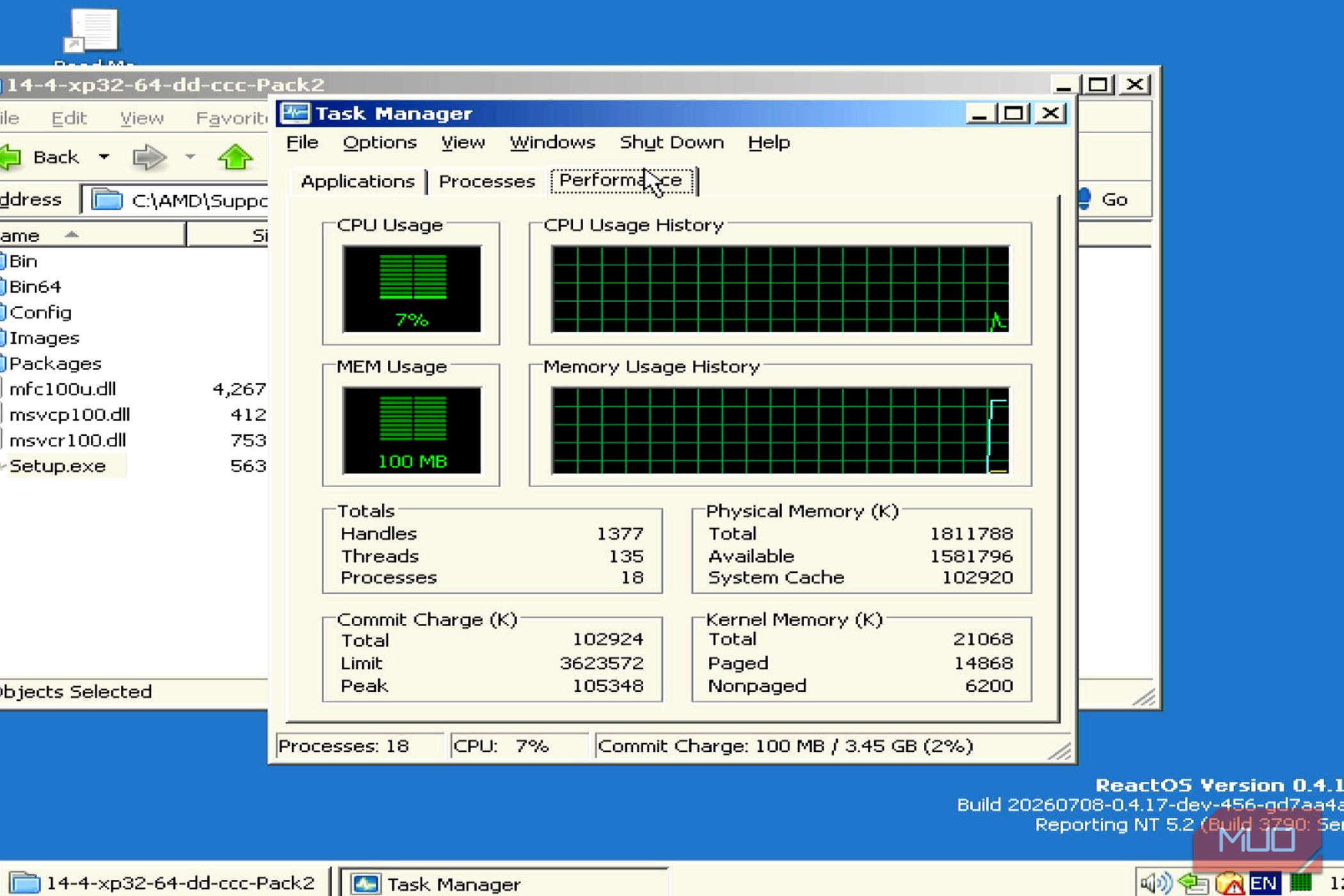1344x896 pixels.
Task: Click the Physical Memory Total 1811788
Action: [972, 533]
